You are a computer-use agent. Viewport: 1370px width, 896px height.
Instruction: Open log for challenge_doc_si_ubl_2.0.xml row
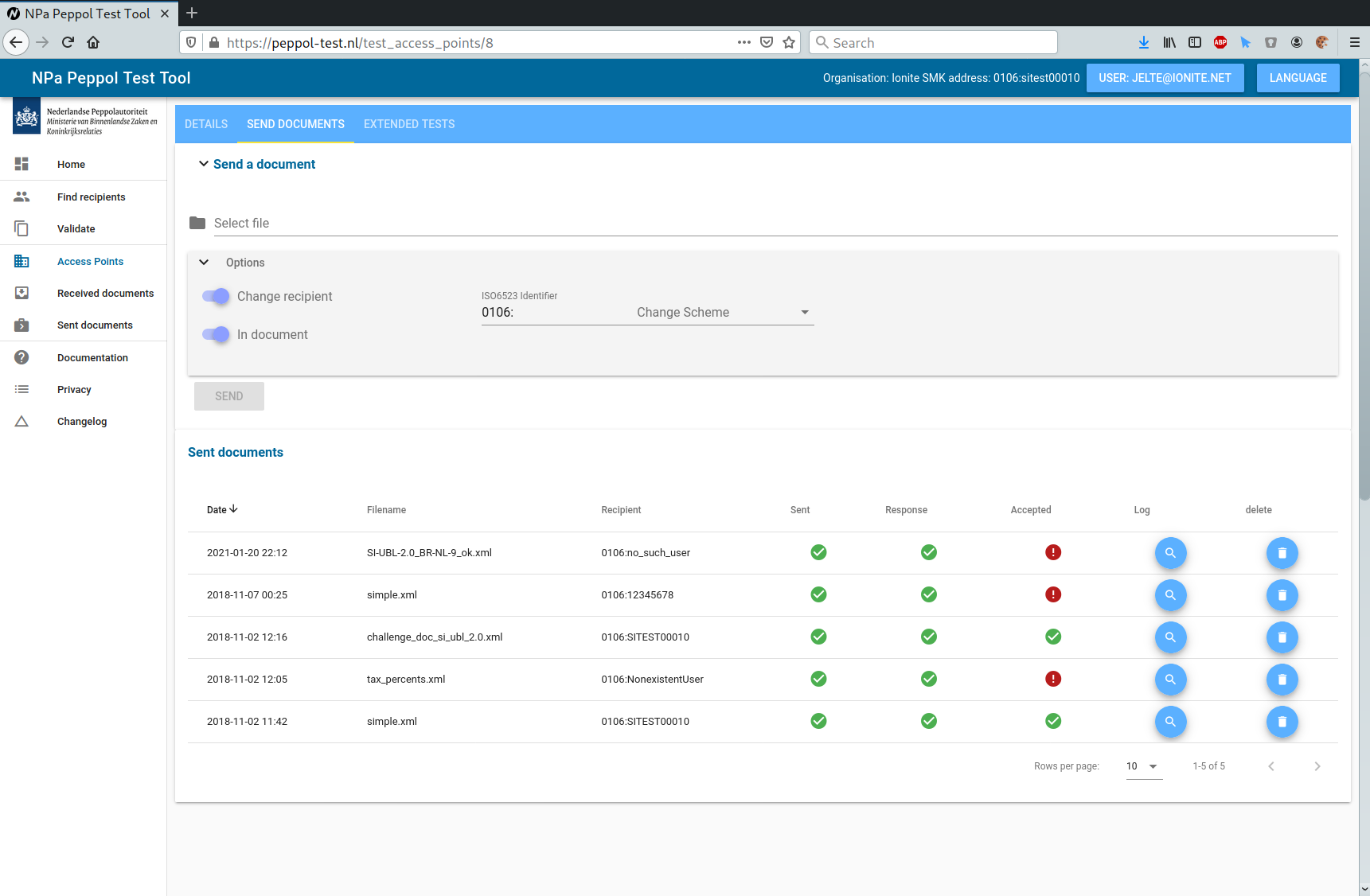coord(1170,637)
